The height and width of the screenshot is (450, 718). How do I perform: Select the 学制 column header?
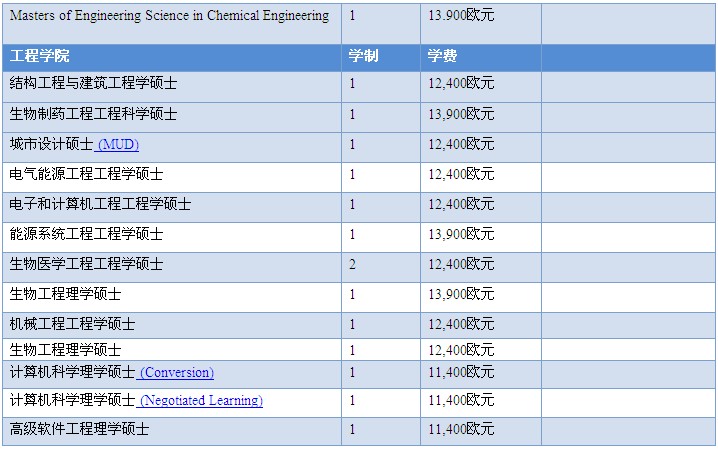(363, 56)
